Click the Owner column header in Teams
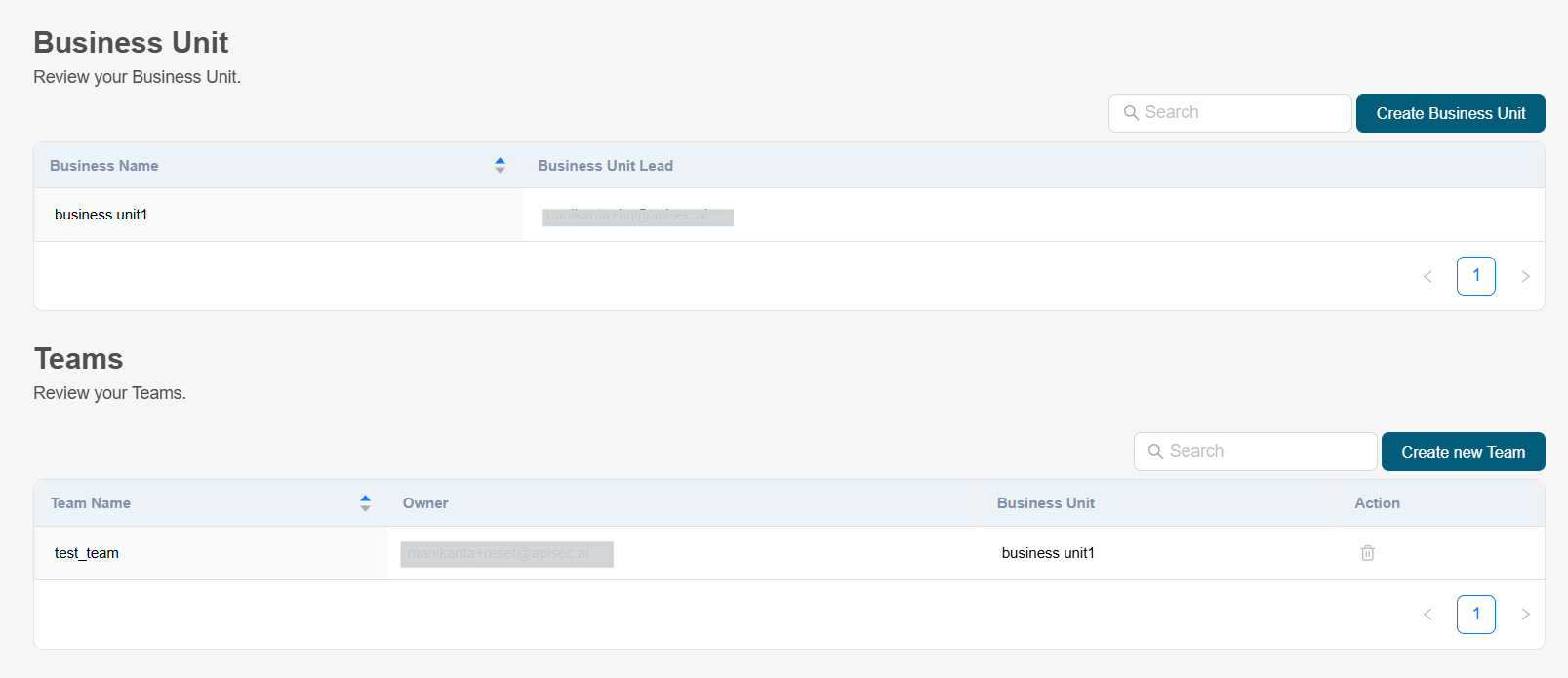This screenshot has width=1568, height=678. (425, 503)
